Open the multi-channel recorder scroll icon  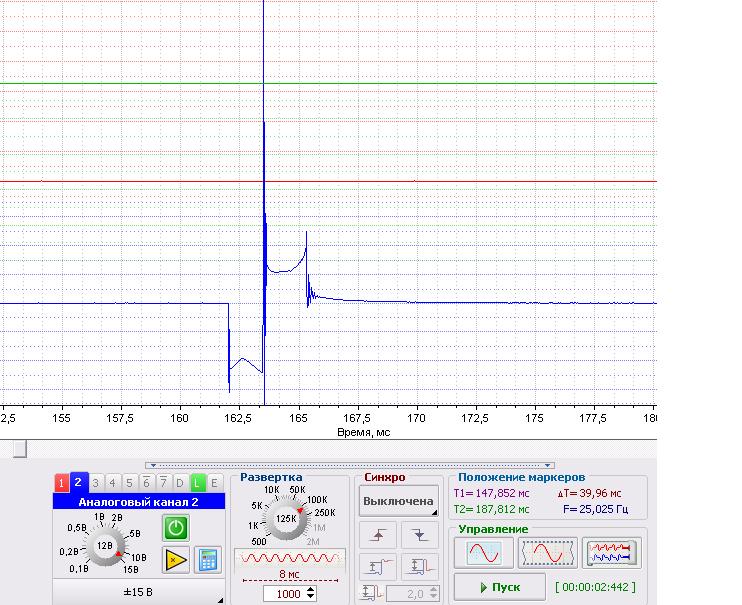(611, 553)
